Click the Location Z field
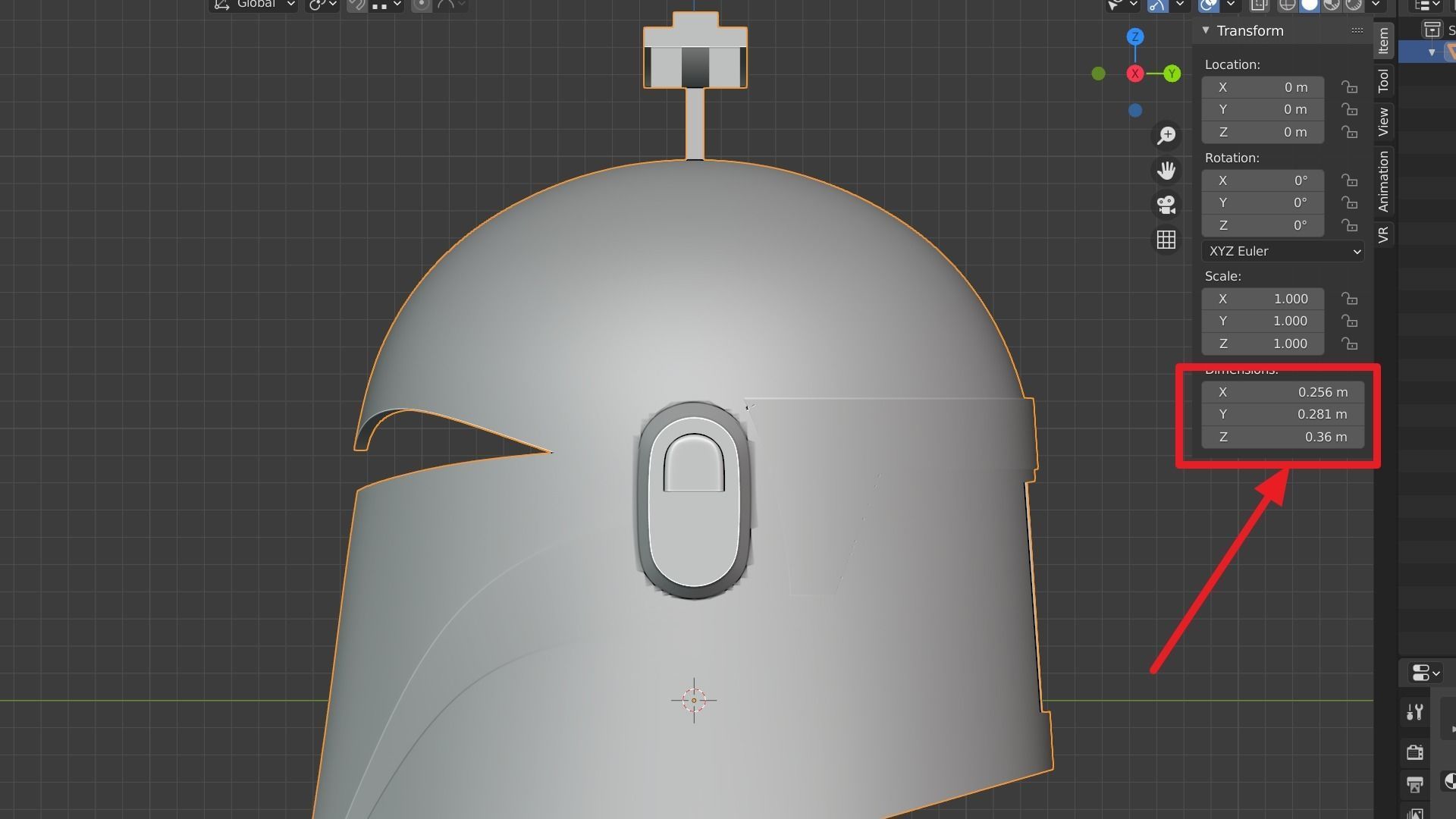Screen dimensions: 1456x819 [1263, 132]
